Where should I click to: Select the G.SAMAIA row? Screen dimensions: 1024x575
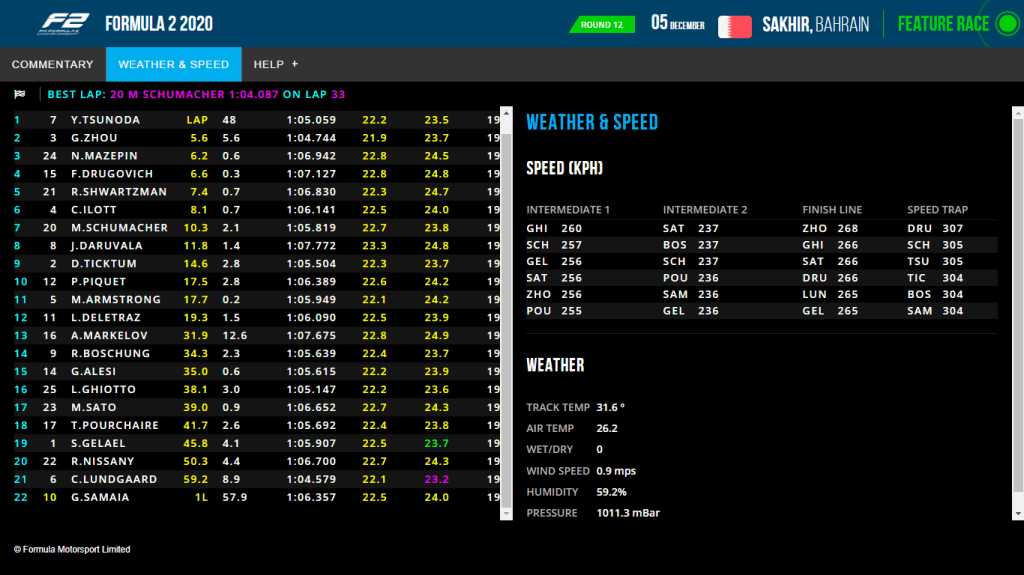257,497
